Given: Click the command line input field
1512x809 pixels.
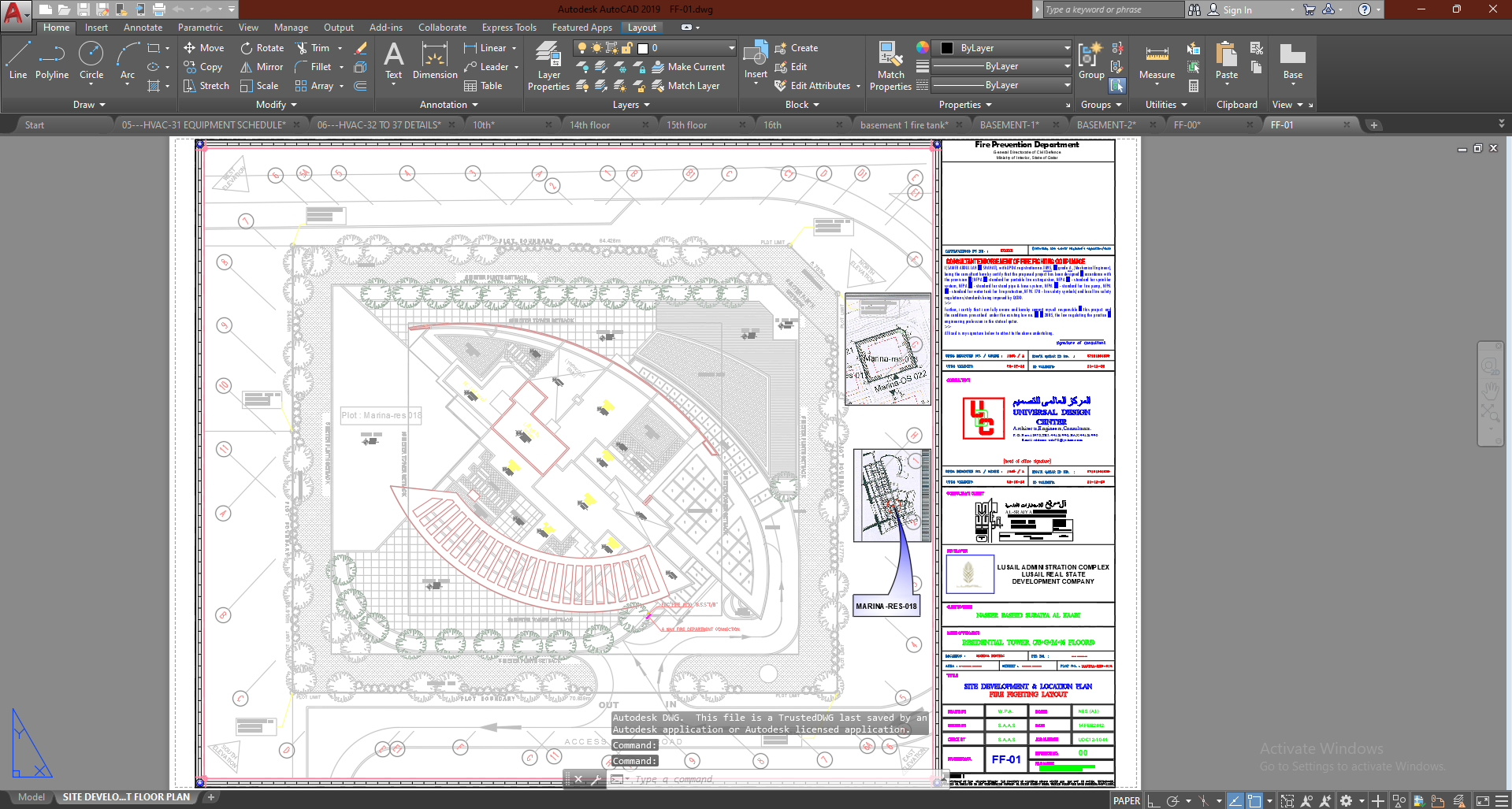Looking at the screenshot, I should [780, 779].
